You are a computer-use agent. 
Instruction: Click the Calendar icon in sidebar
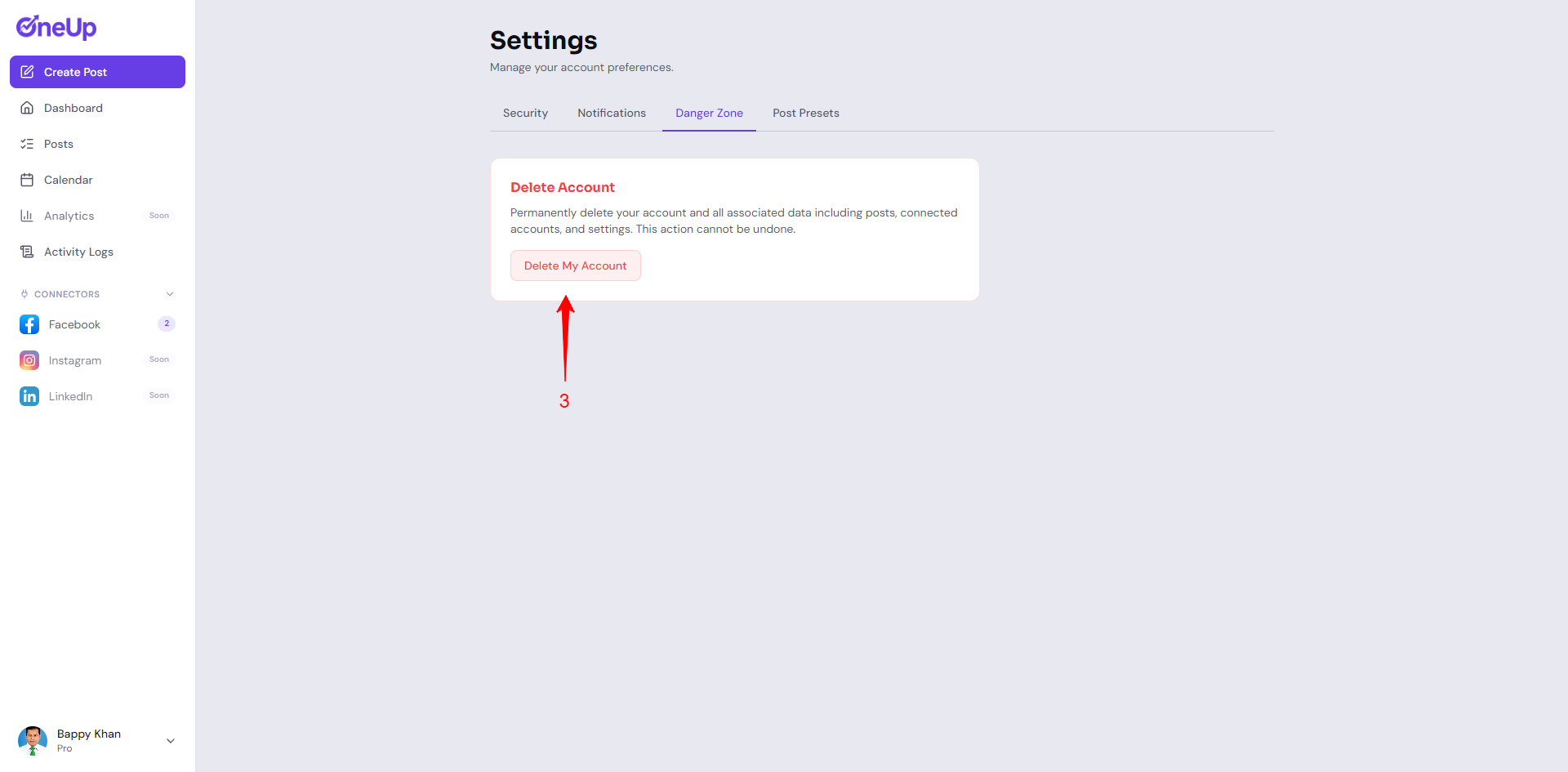tap(27, 180)
